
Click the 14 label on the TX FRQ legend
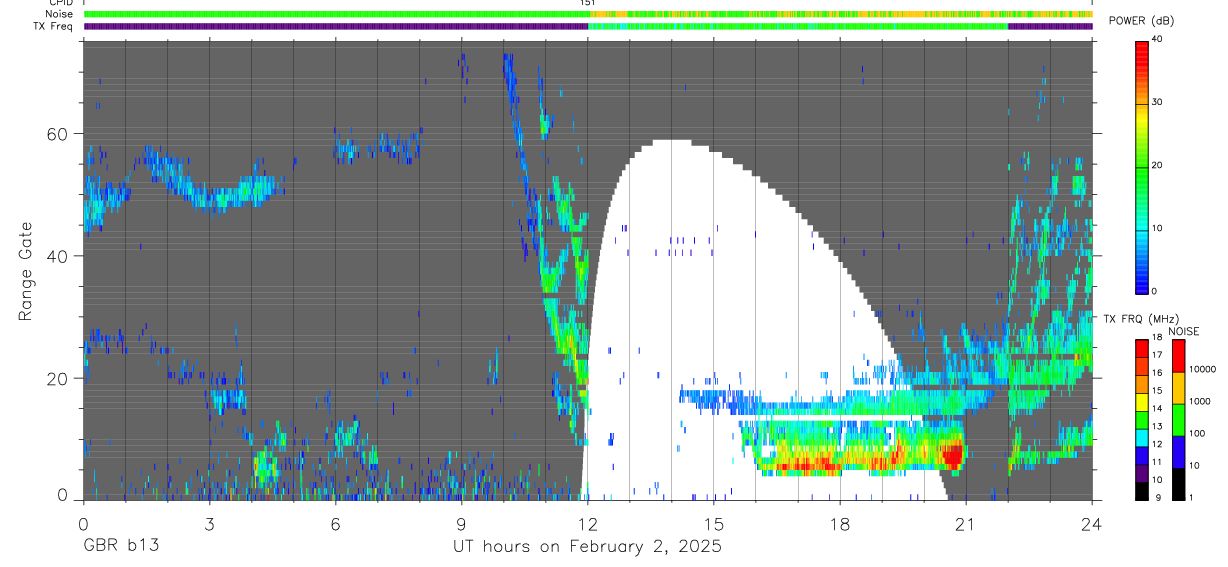[1157, 409]
